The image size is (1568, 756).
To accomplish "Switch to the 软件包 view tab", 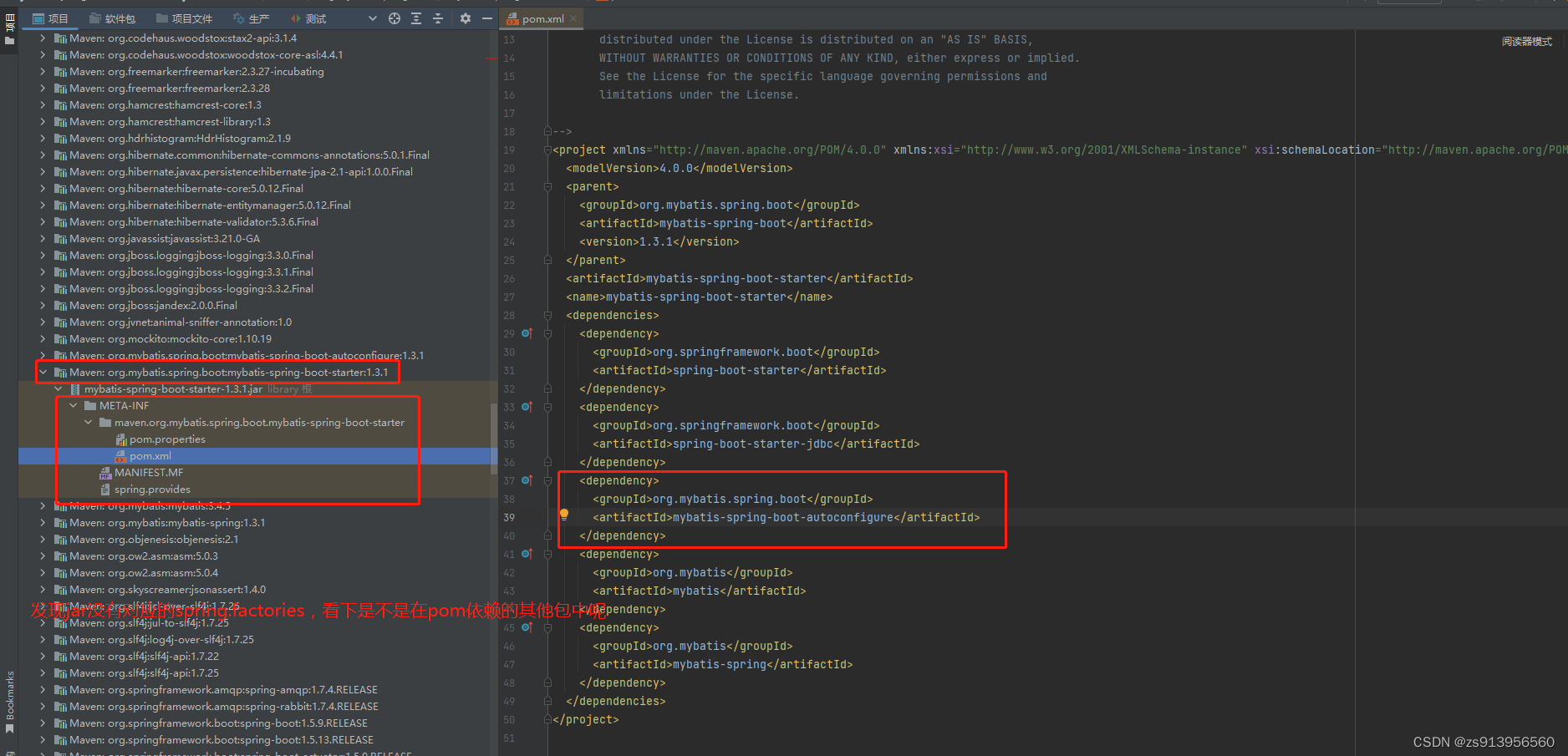I will (112, 18).
